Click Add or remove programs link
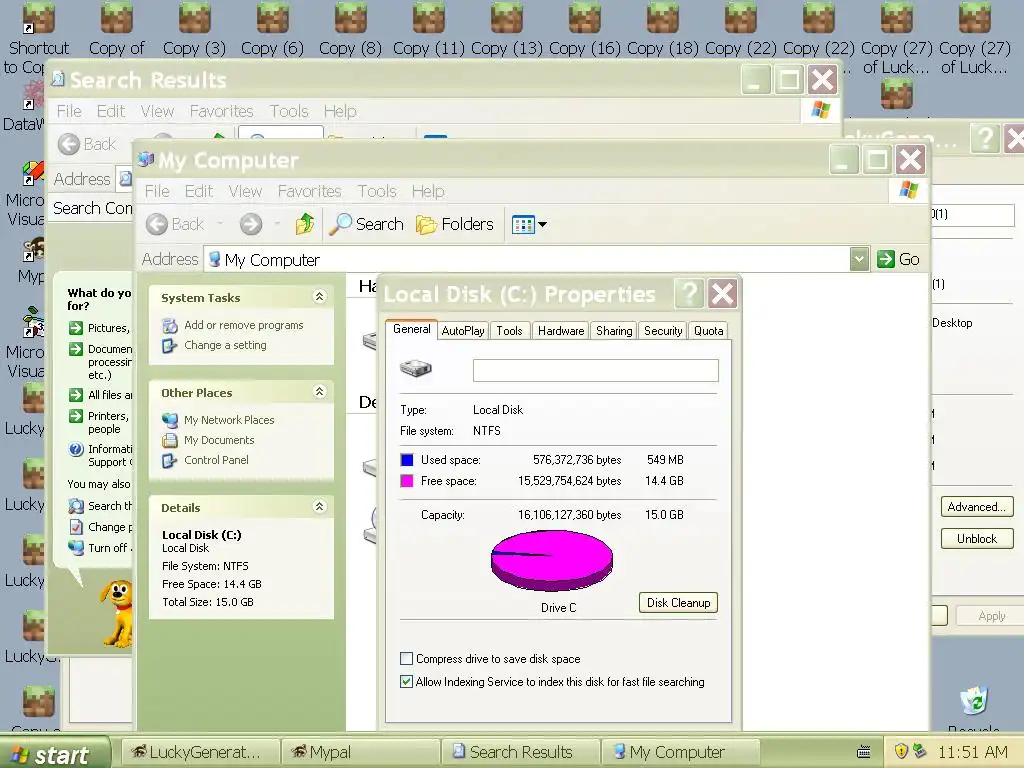Viewport: 1024px width, 768px height. click(x=244, y=325)
